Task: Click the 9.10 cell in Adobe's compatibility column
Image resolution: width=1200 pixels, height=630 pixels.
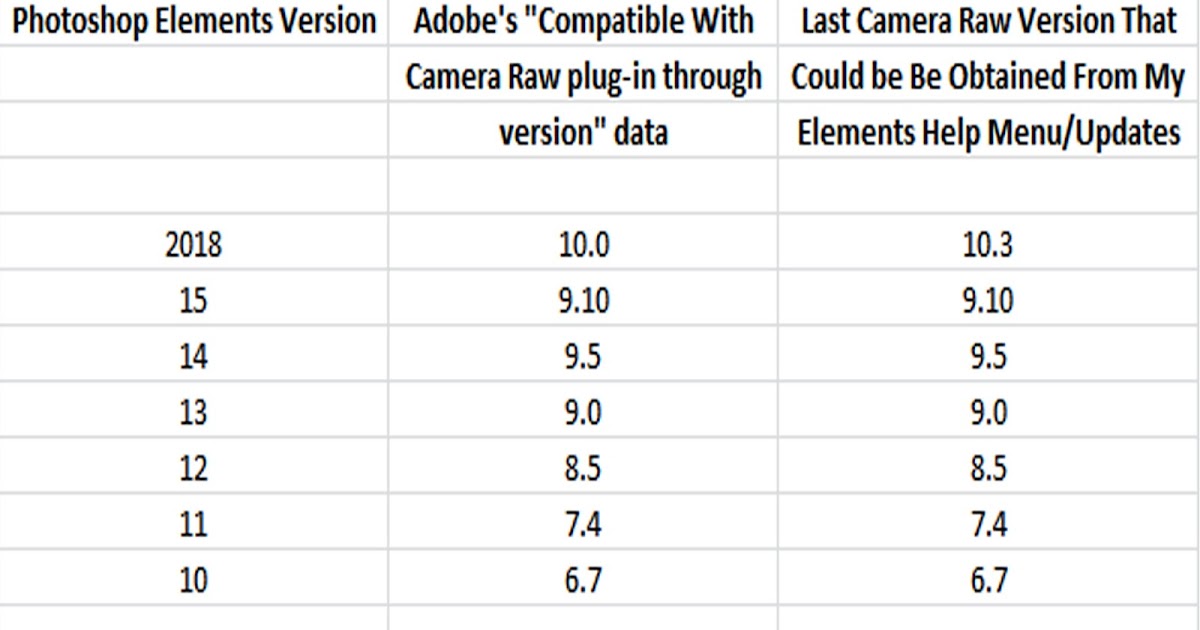Action: point(583,300)
